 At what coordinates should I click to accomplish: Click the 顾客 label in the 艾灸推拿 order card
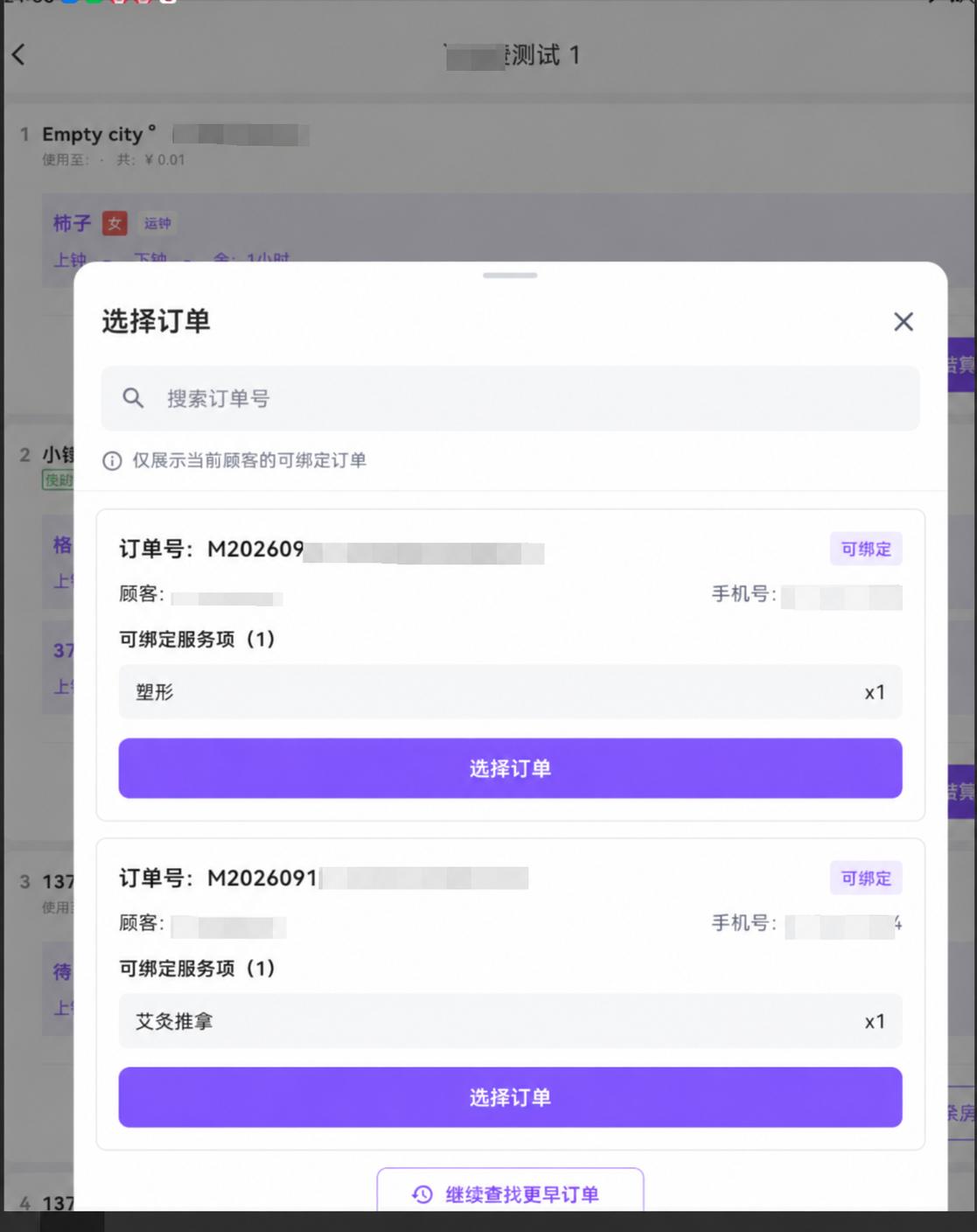click(142, 923)
